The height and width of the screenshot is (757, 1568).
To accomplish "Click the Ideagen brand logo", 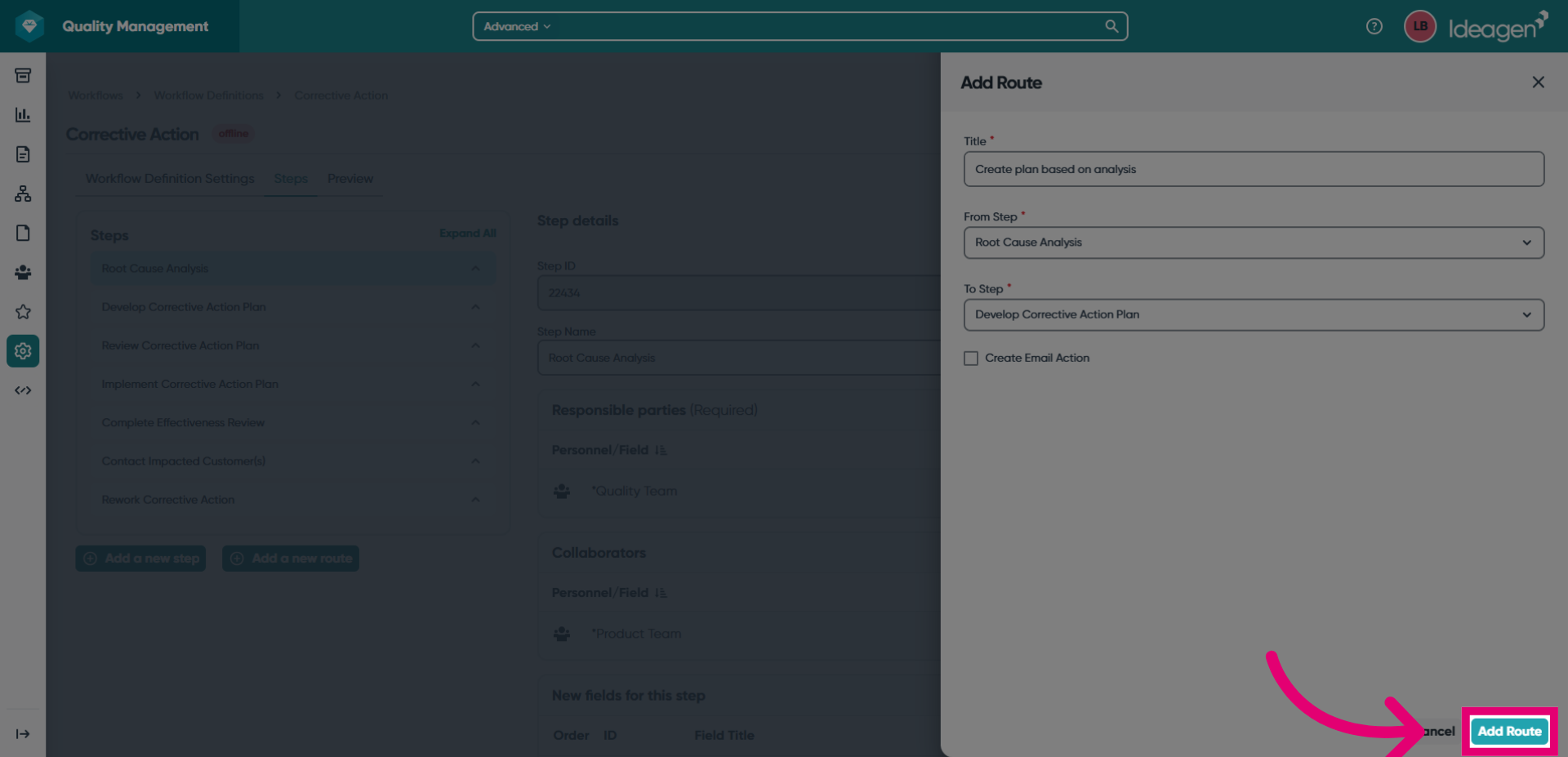I will pos(1498,26).
